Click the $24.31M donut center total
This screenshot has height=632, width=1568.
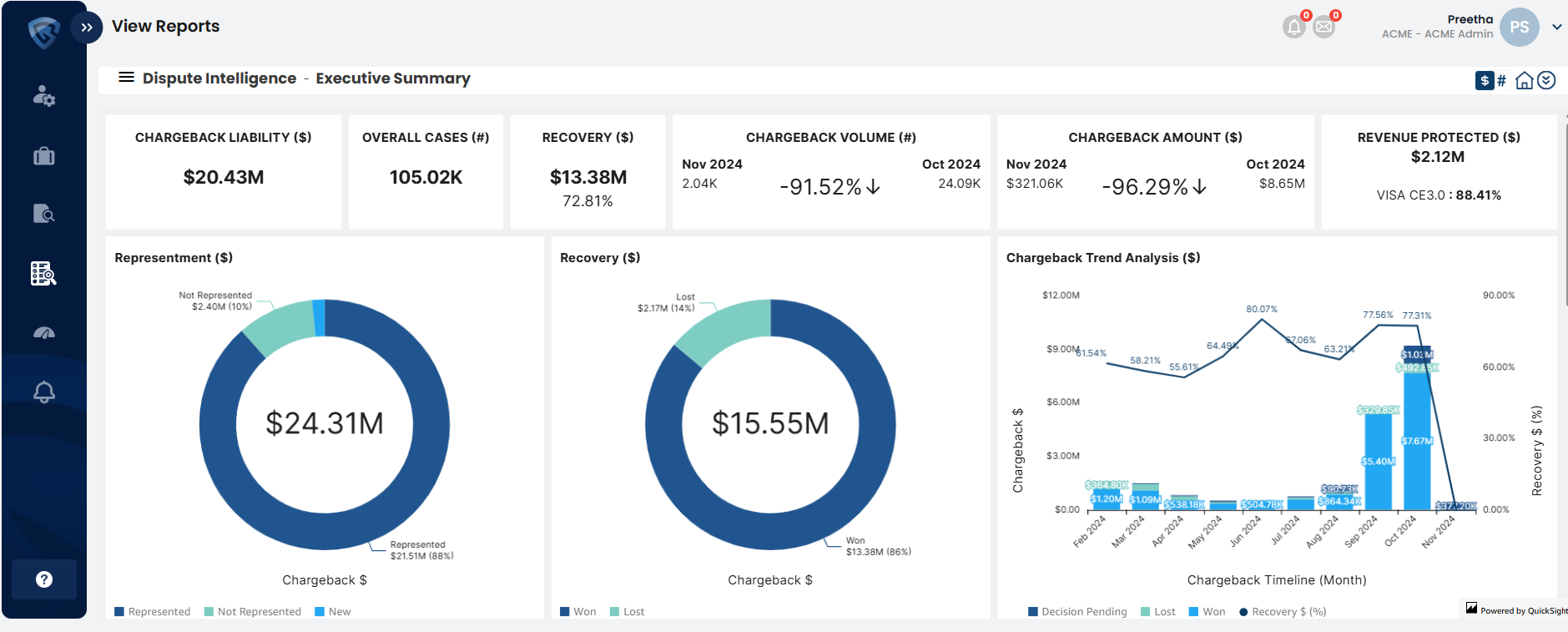tap(325, 423)
